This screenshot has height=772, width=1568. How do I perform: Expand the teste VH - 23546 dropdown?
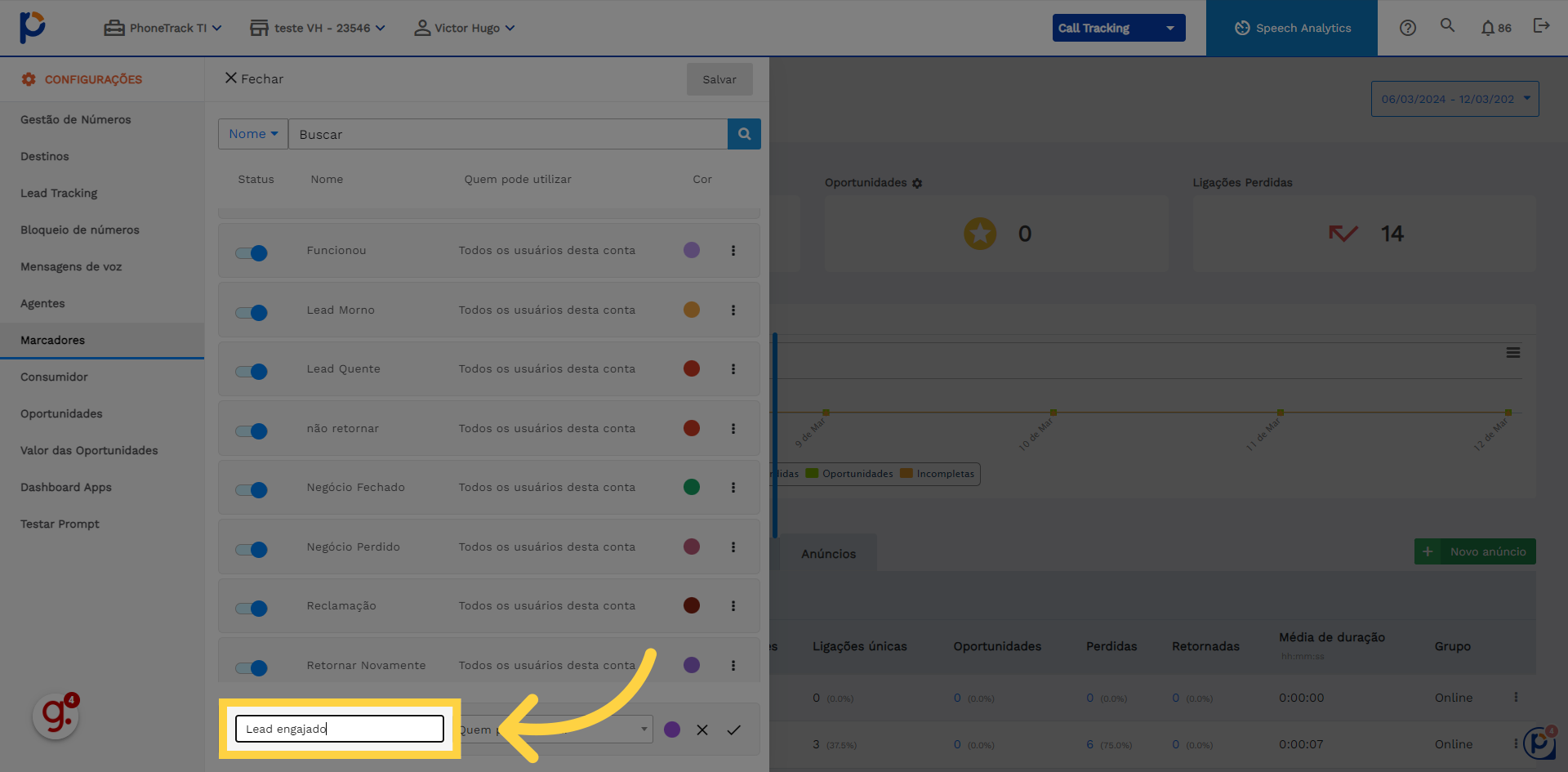tap(317, 28)
